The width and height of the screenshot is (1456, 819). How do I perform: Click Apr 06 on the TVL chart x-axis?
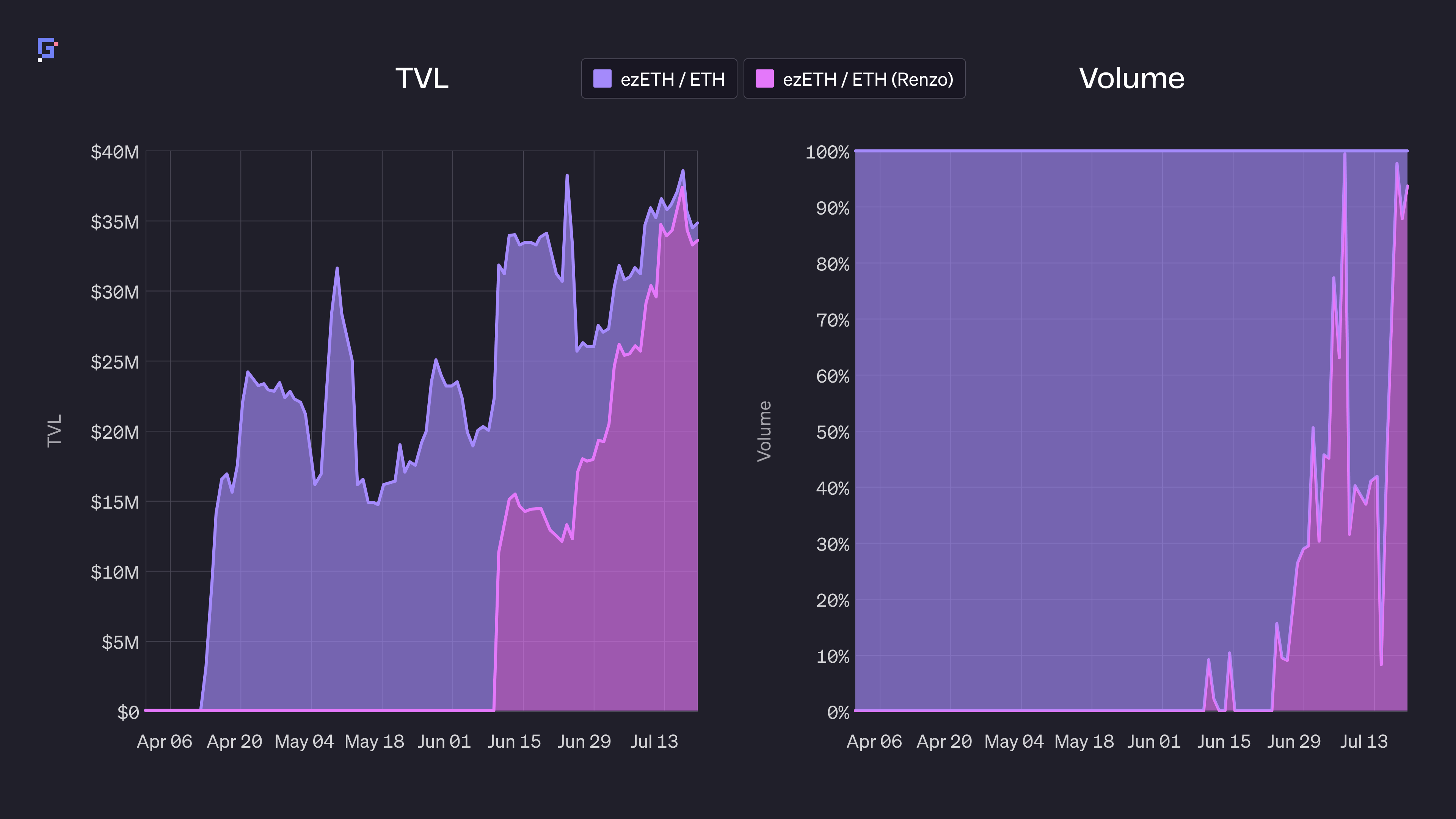click(x=165, y=741)
